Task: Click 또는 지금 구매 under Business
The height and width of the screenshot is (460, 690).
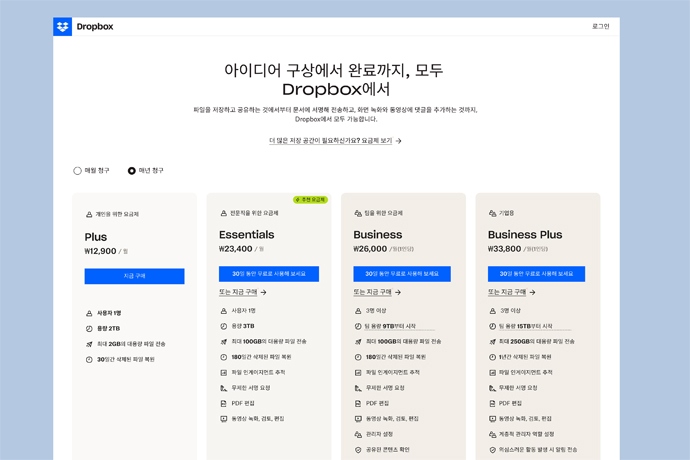Action: 376,293
